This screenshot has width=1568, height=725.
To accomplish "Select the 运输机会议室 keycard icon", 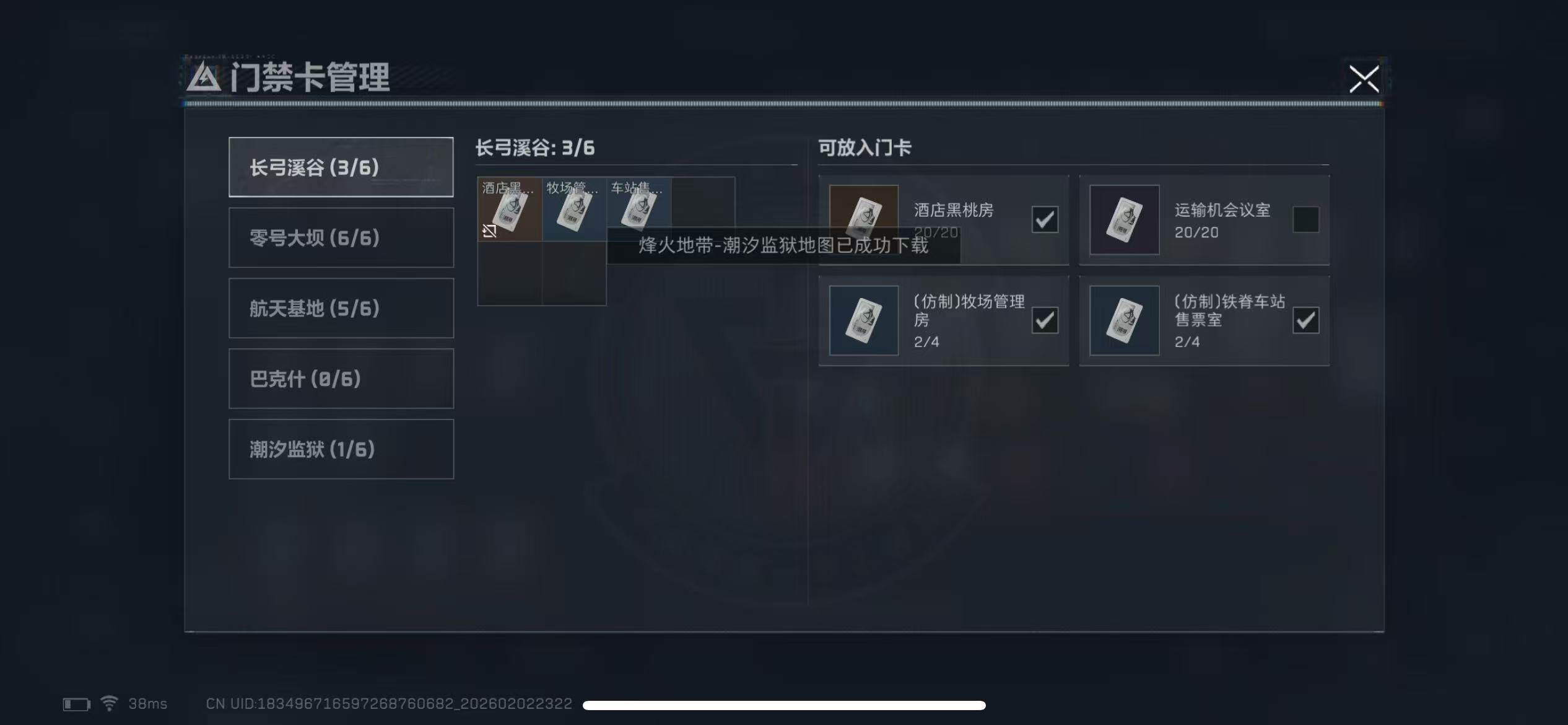I will pos(1124,219).
